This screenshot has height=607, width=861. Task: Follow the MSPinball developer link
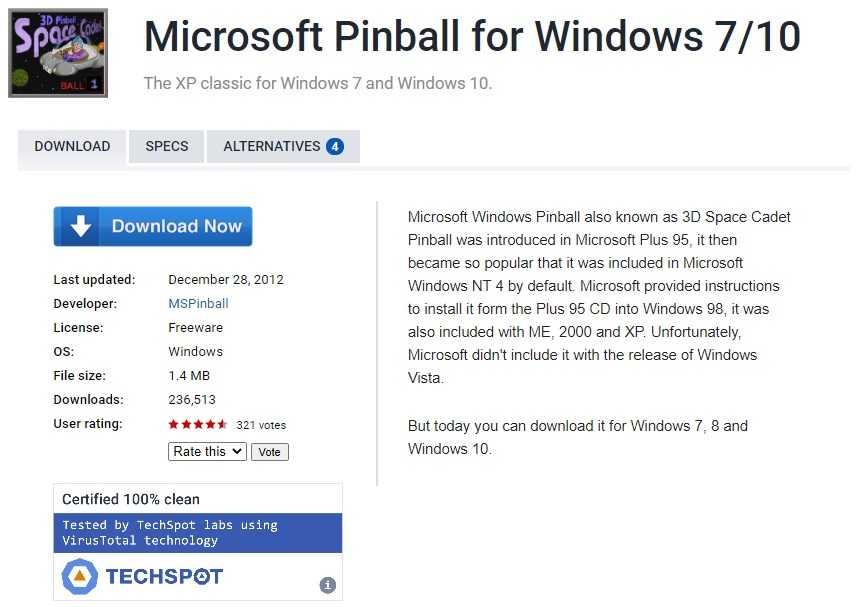pyautogui.click(x=198, y=304)
